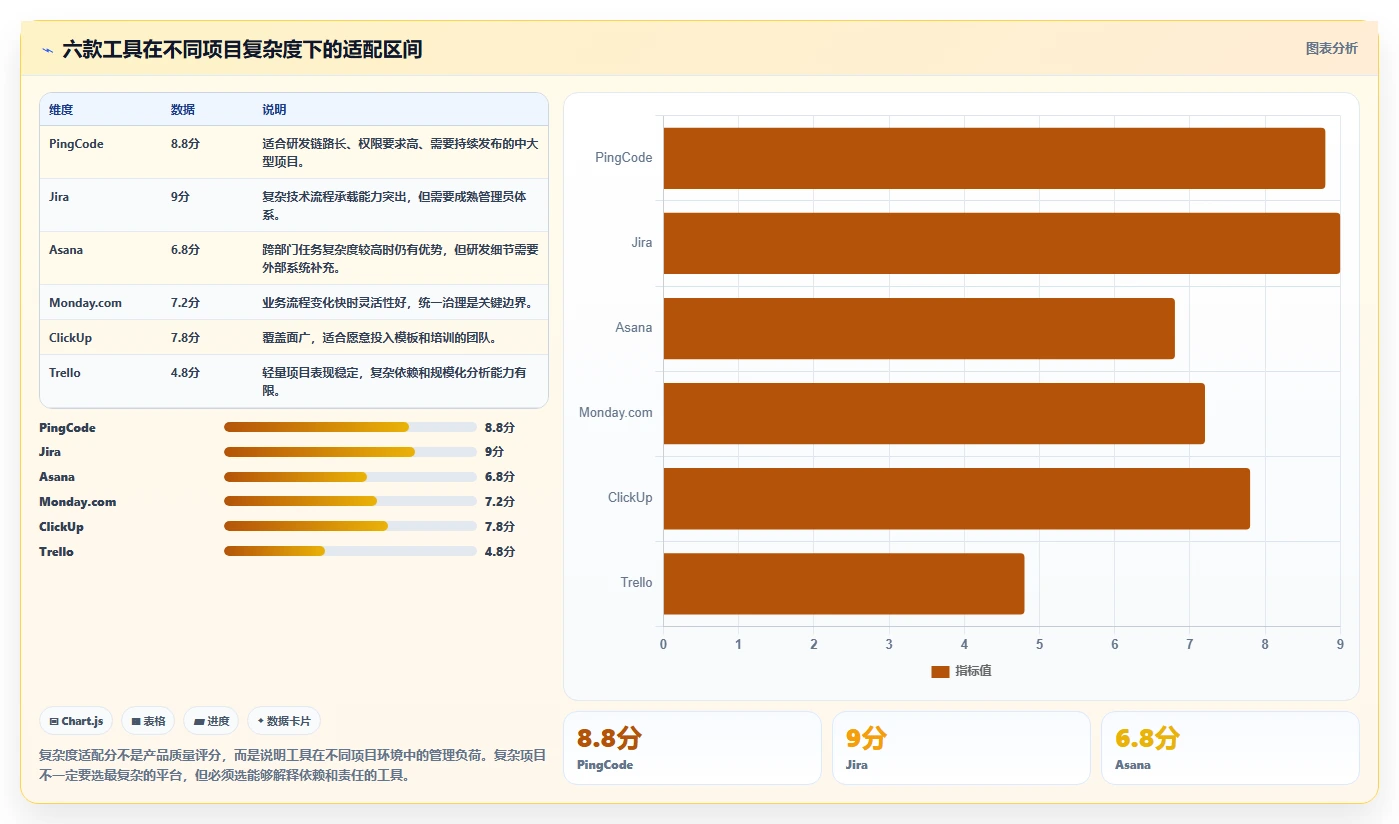This screenshot has width=1399, height=824.
Task: Click the 复杂度适配分 footnote paragraph
Action: (x=292, y=765)
